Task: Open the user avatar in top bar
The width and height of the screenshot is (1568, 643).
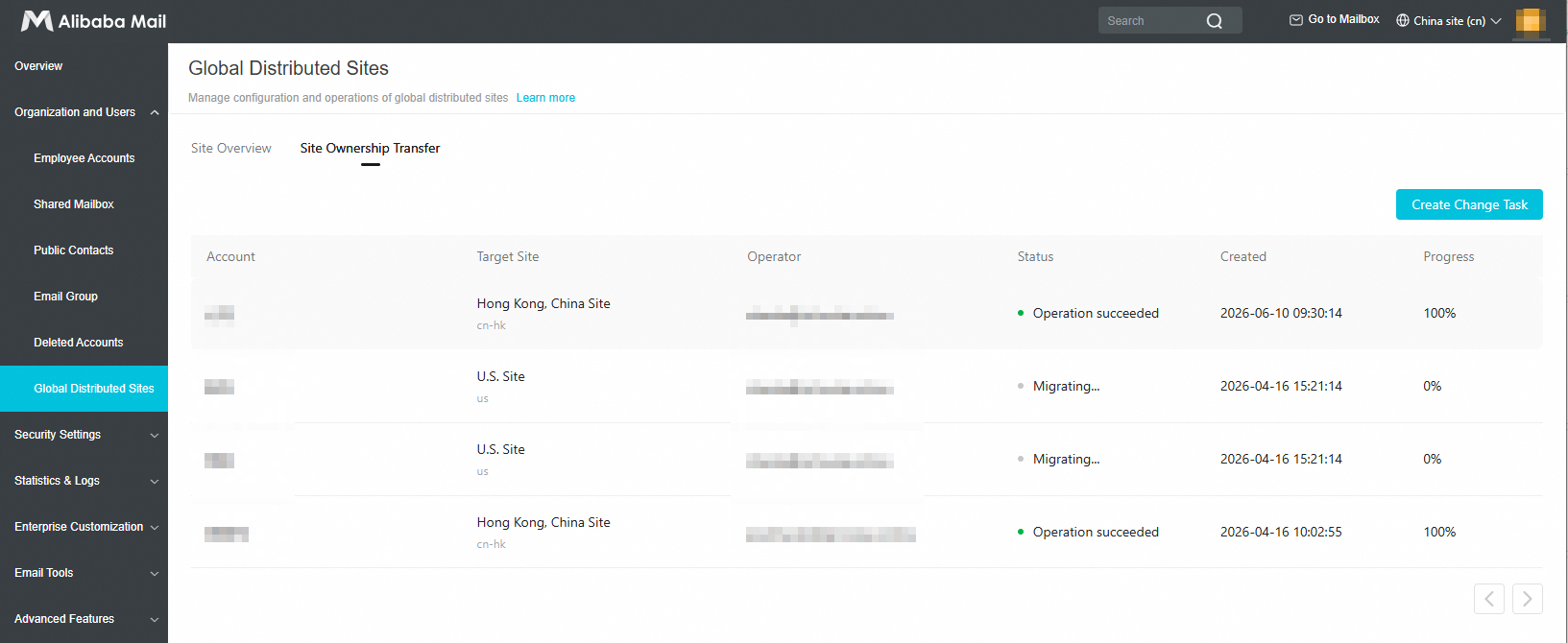Action: [1531, 21]
